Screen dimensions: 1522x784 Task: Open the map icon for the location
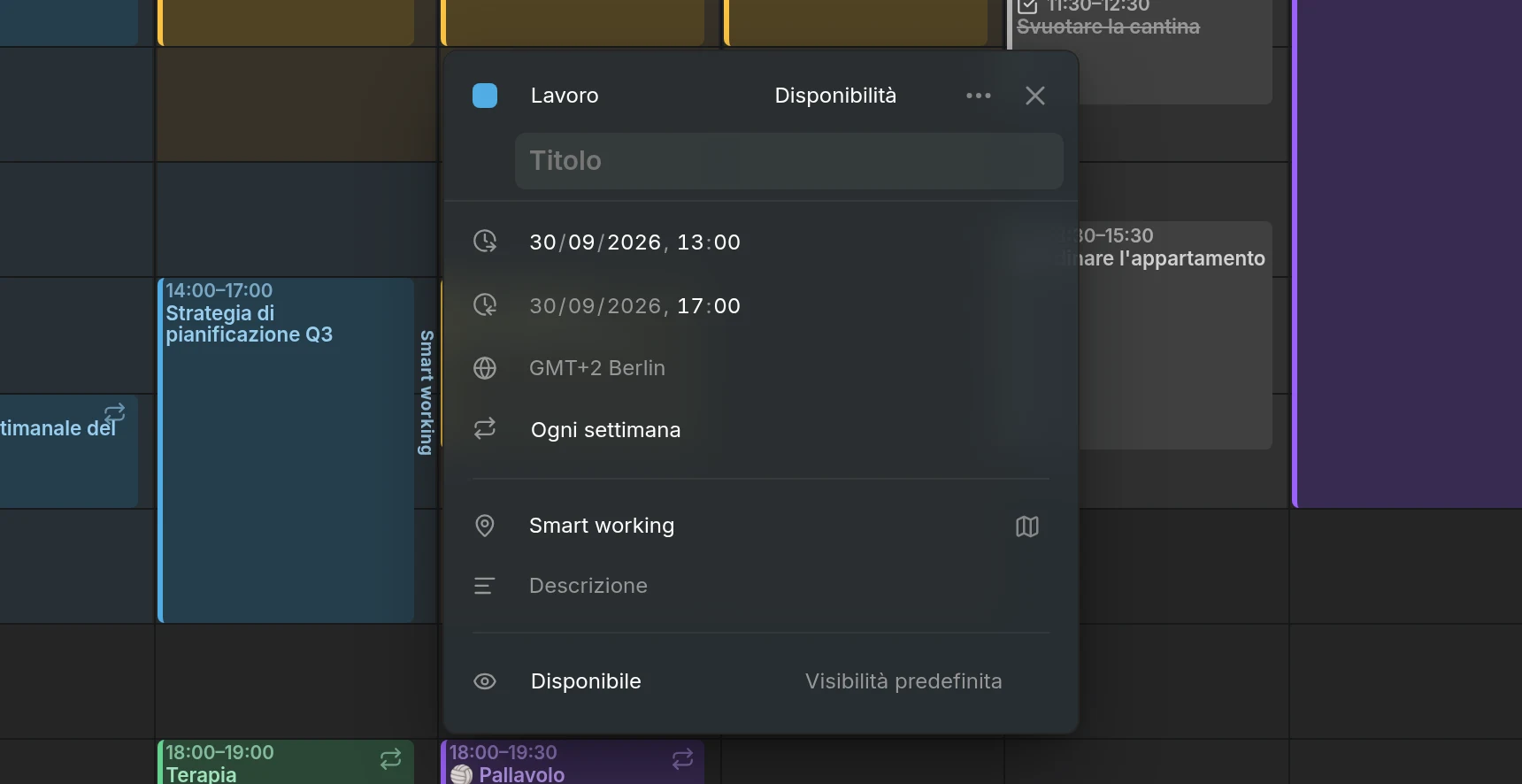point(1027,527)
